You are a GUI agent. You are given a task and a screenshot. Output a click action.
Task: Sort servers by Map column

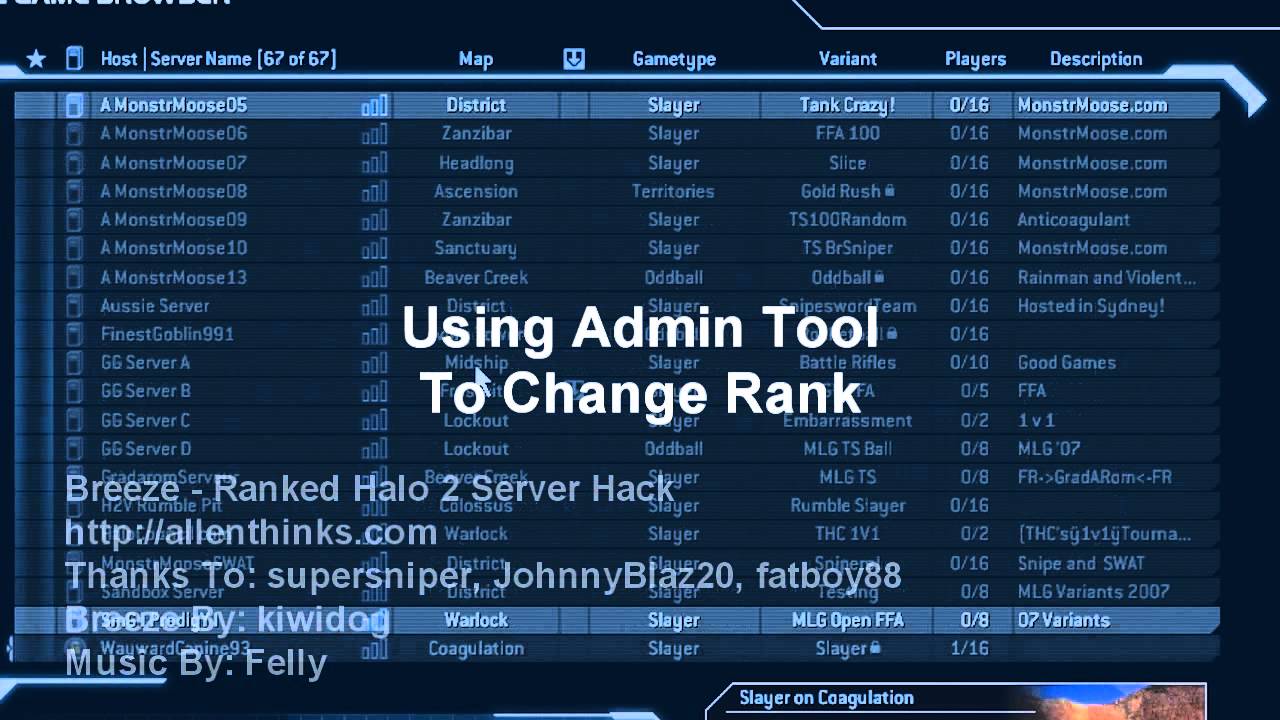(476, 59)
